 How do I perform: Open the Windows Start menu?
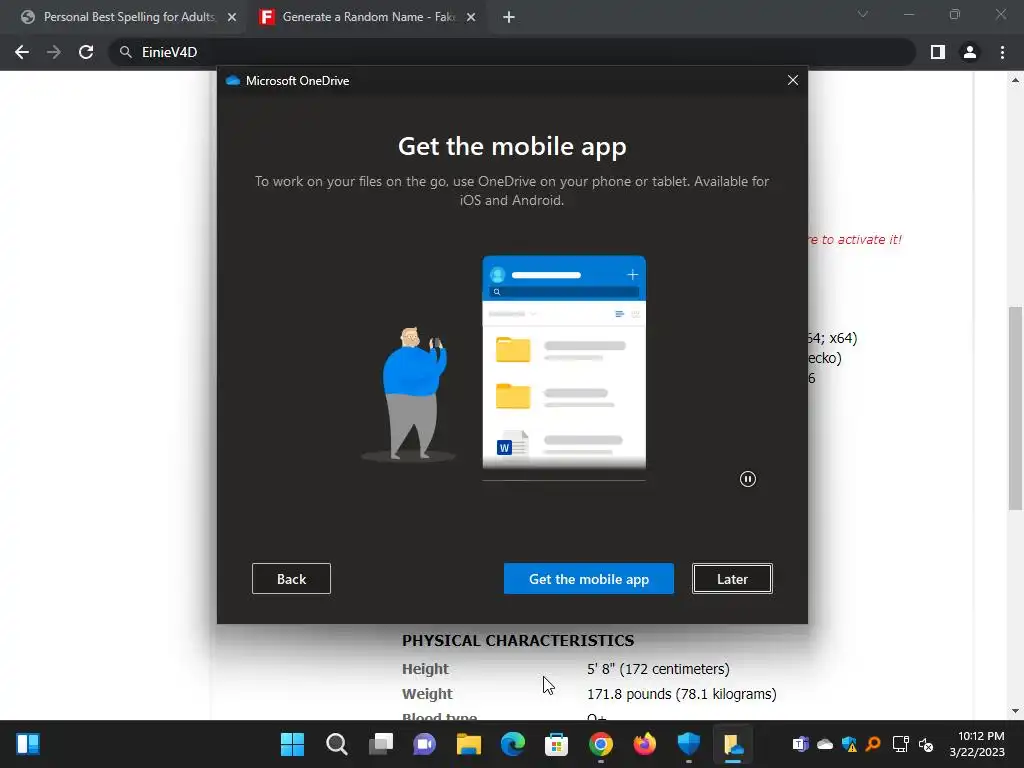[x=292, y=744]
